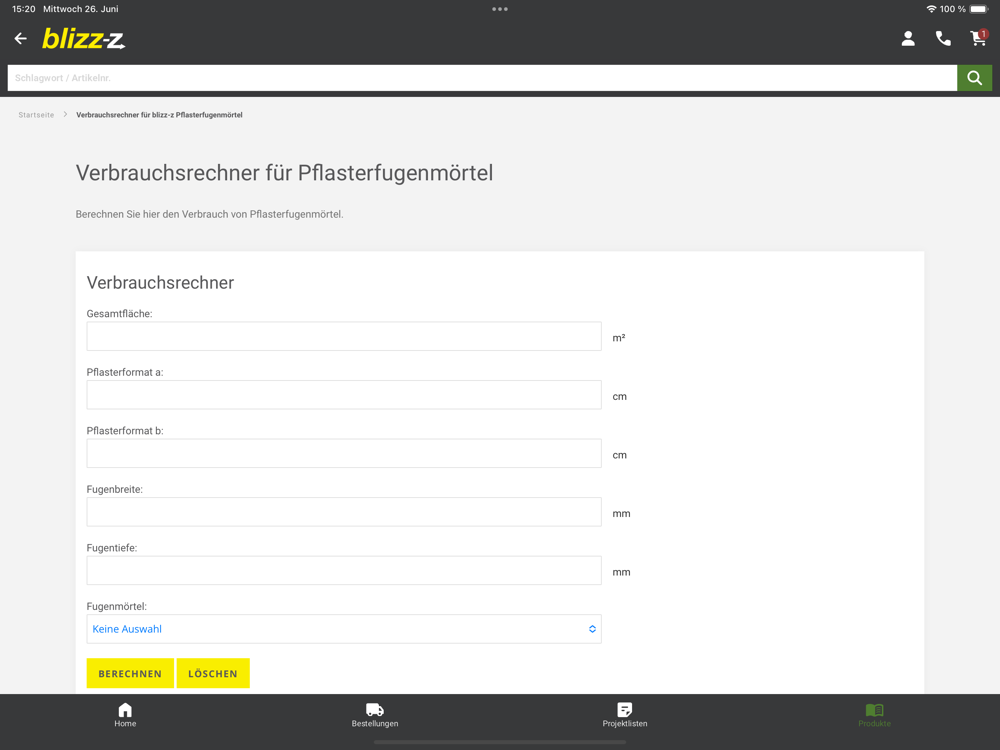Click the Berechnen Sie hier description text
This screenshot has width=1000, height=750.
(209, 214)
